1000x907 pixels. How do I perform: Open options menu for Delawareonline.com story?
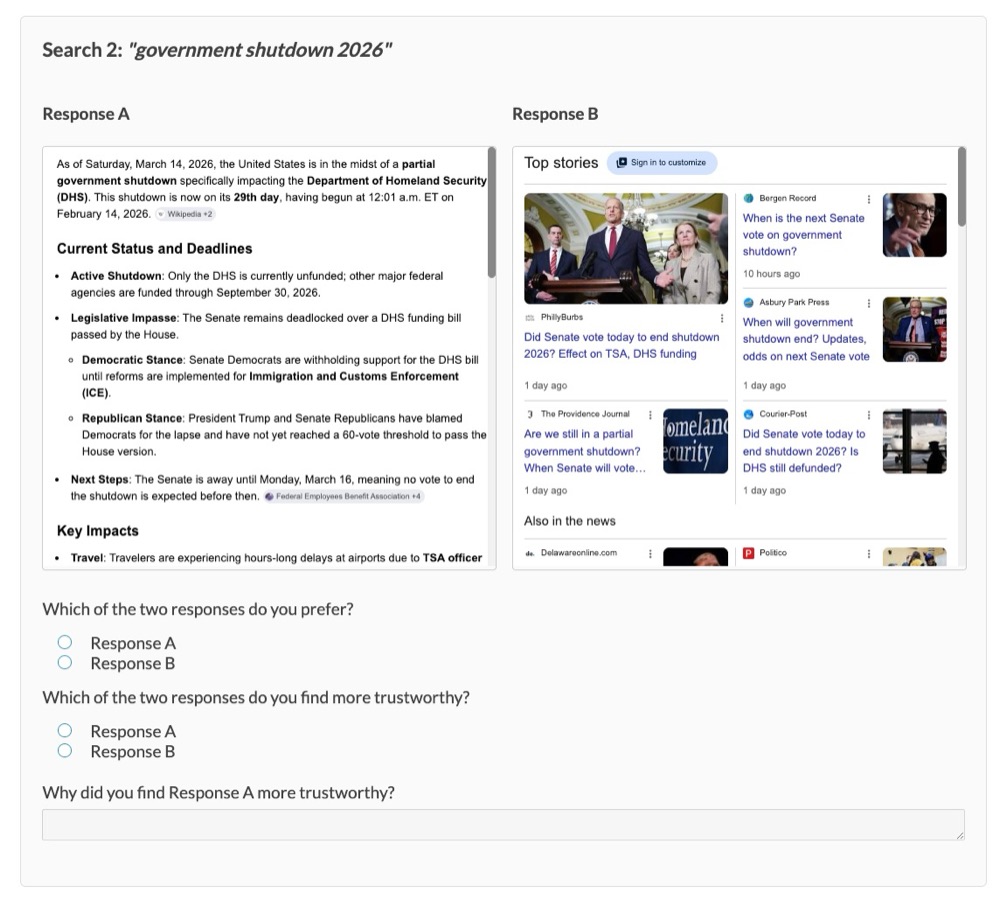tap(651, 554)
